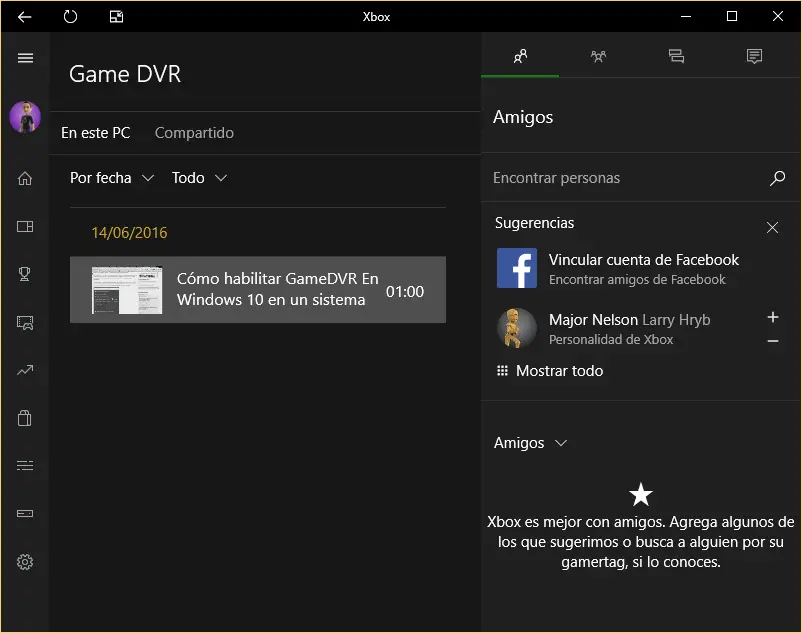Open the Todo filter dropdown
The image size is (802, 633).
click(199, 178)
